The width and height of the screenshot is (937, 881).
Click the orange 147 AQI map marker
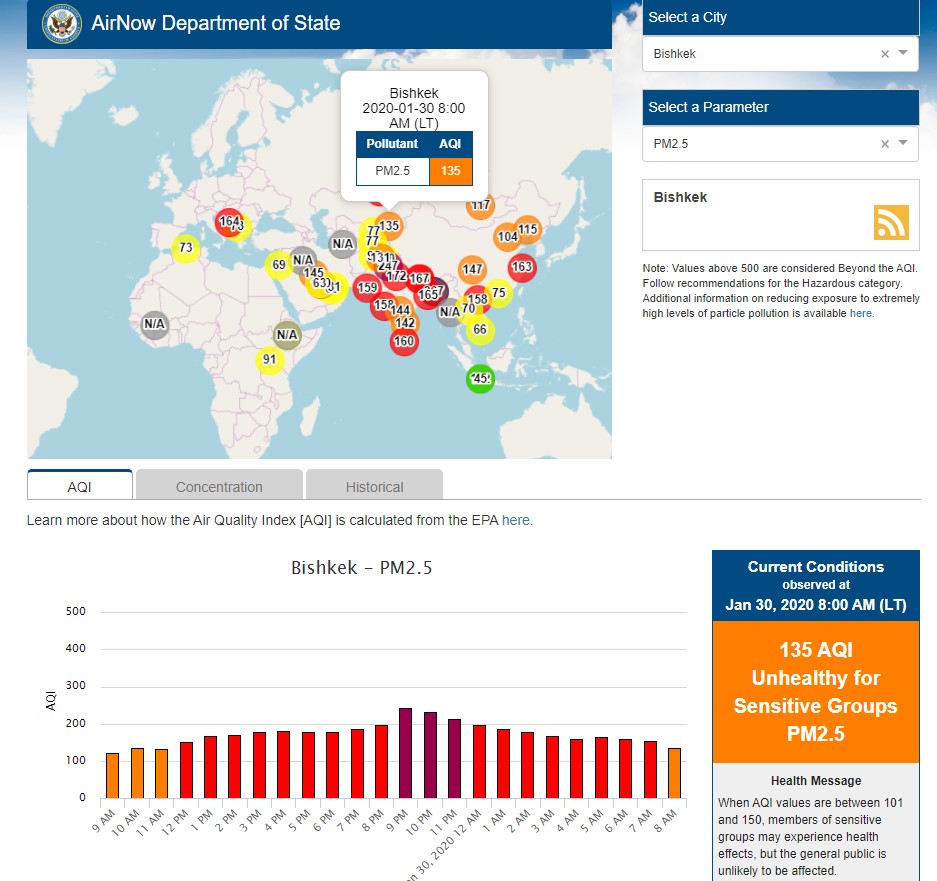coord(473,269)
